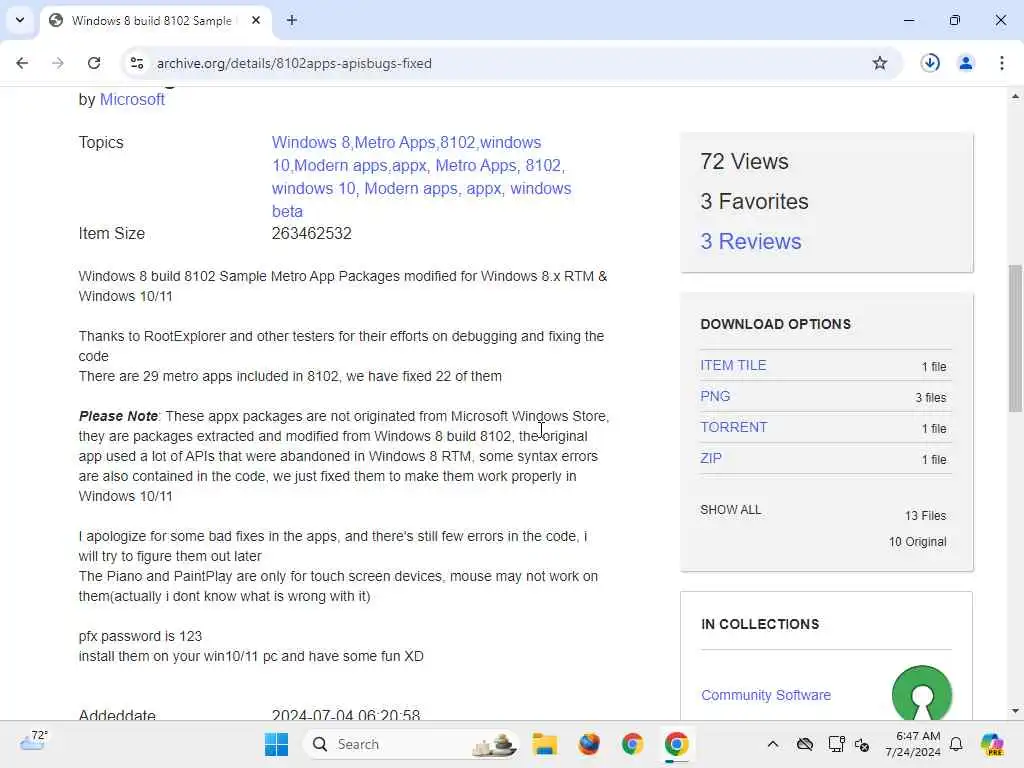
Task: Click SHOW ALL download files
Action: pos(730,510)
